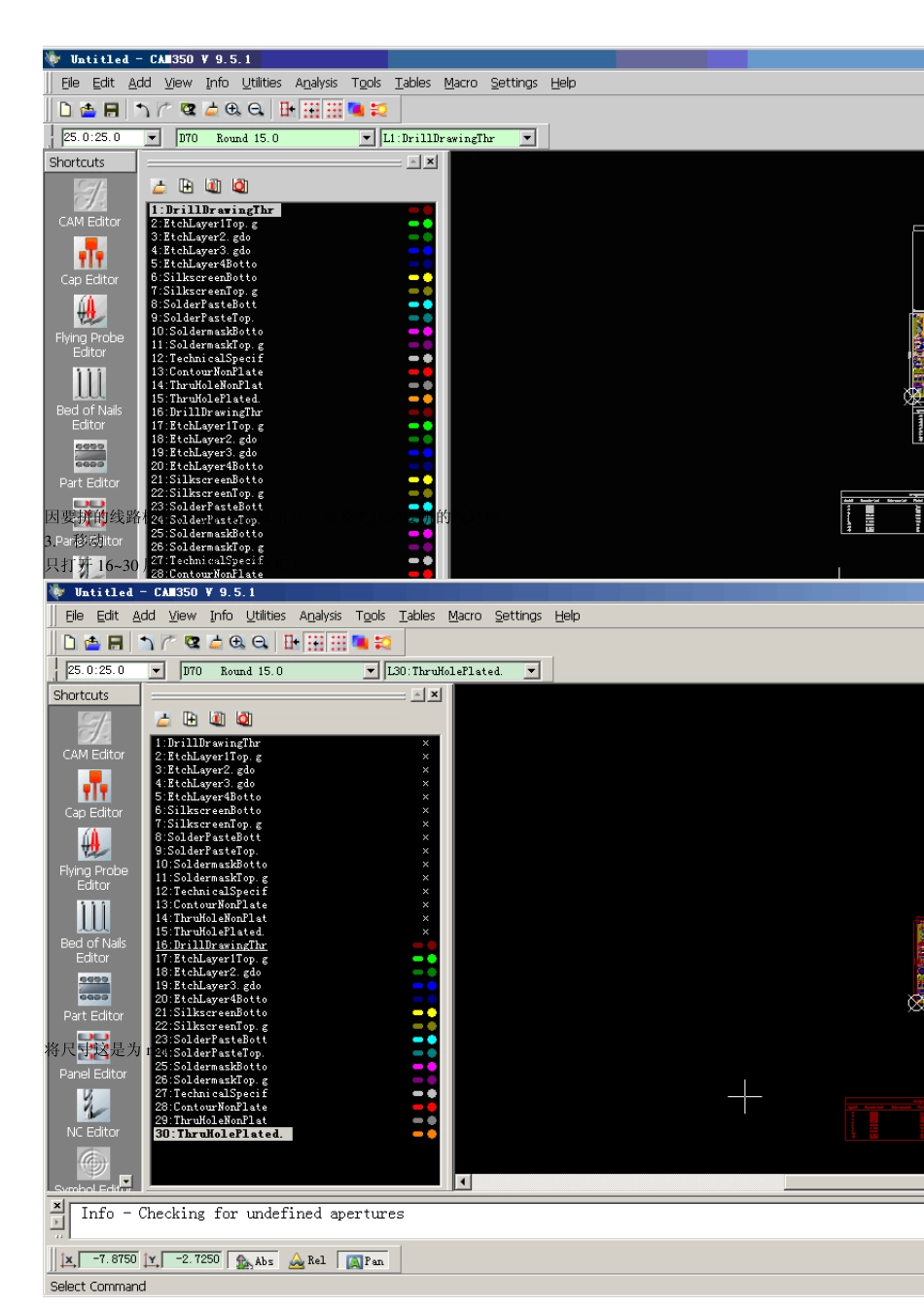Enable hidden layer 1:DrillDrawingThr in lower list
The width and height of the screenshot is (924, 1307).
pyautogui.click(x=426, y=743)
